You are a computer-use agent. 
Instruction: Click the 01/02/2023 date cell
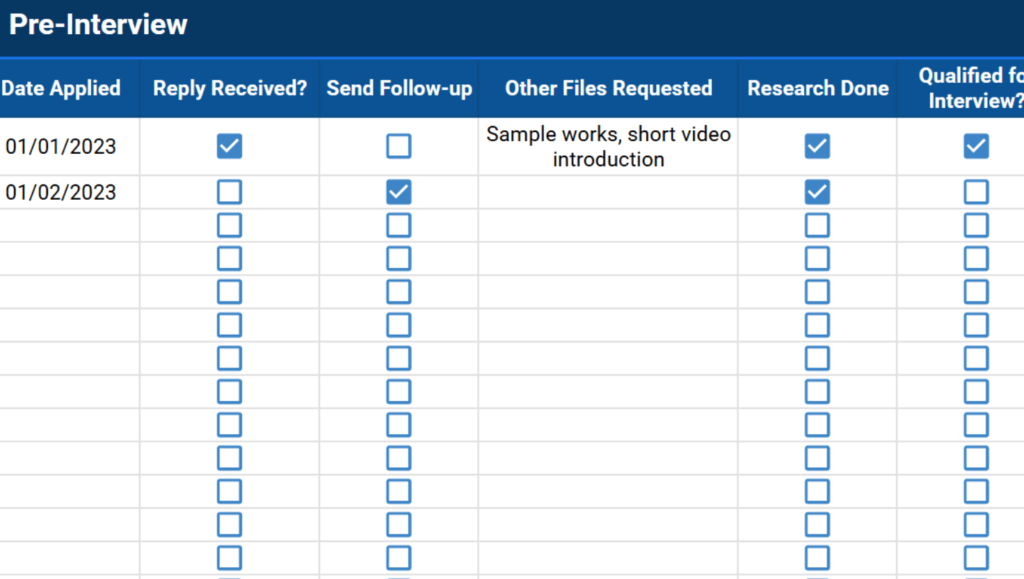(62, 192)
